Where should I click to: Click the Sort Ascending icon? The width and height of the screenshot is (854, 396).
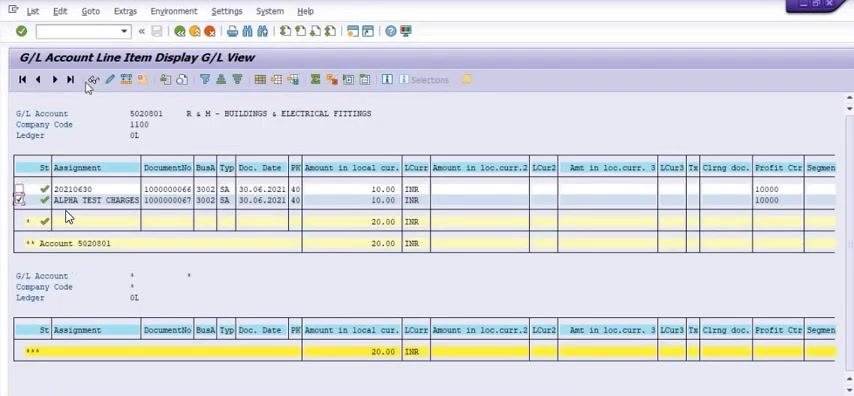click(221, 80)
